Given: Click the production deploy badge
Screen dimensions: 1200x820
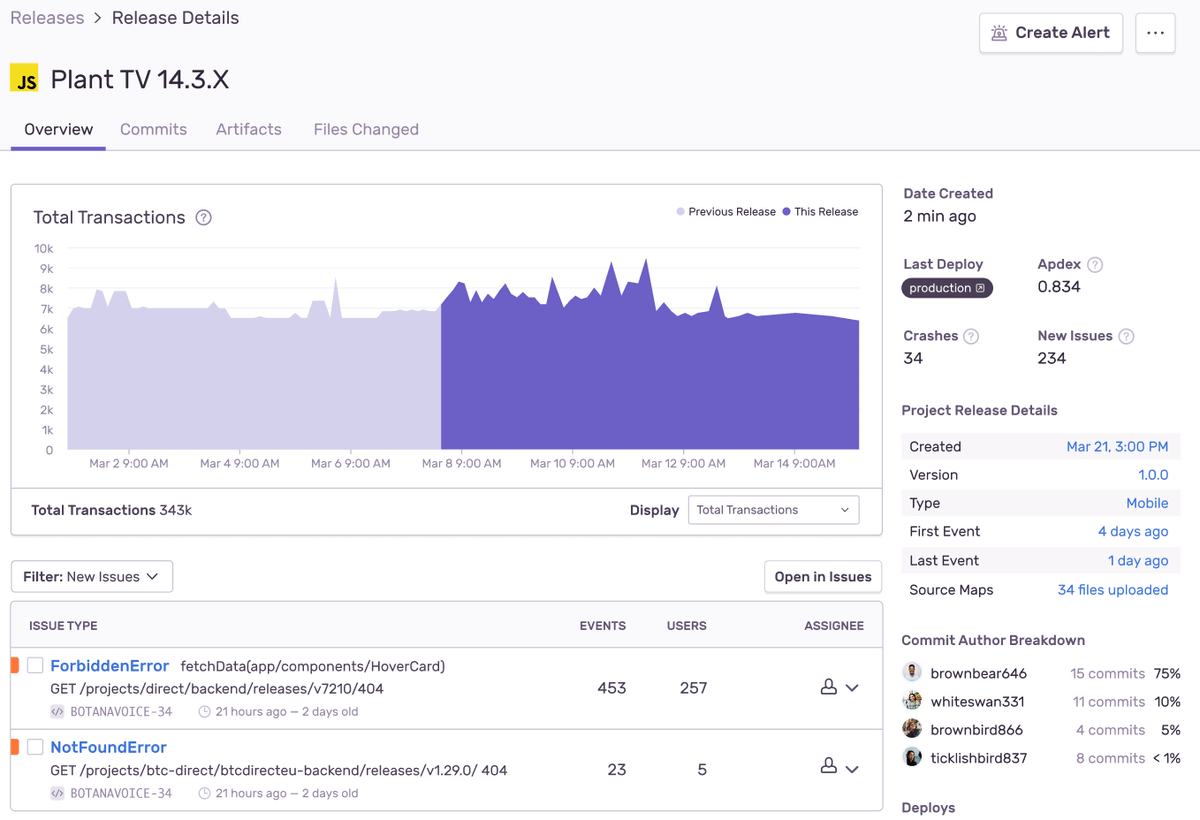Looking at the screenshot, I should 947,288.
